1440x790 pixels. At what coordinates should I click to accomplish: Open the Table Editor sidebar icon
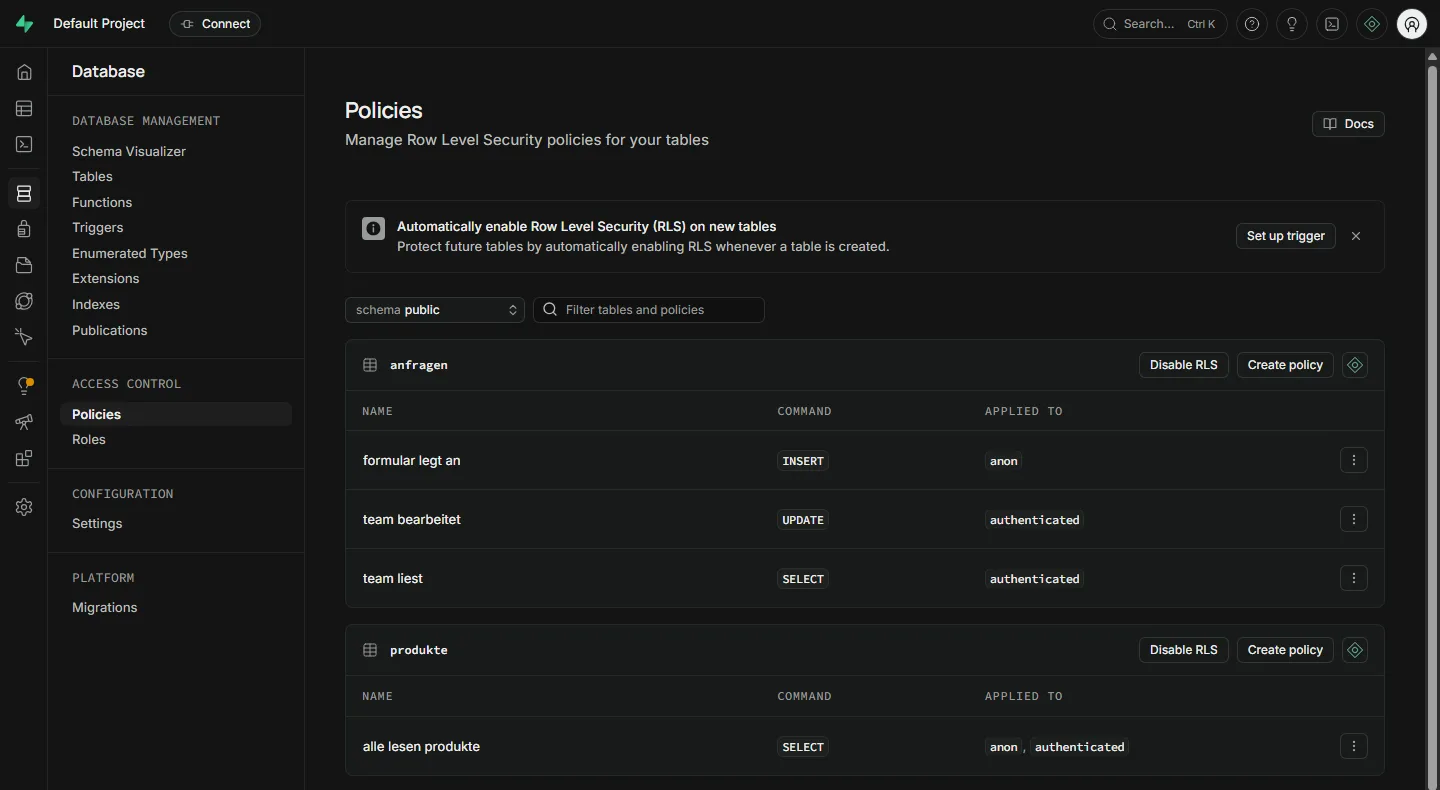[x=24, y=108]
